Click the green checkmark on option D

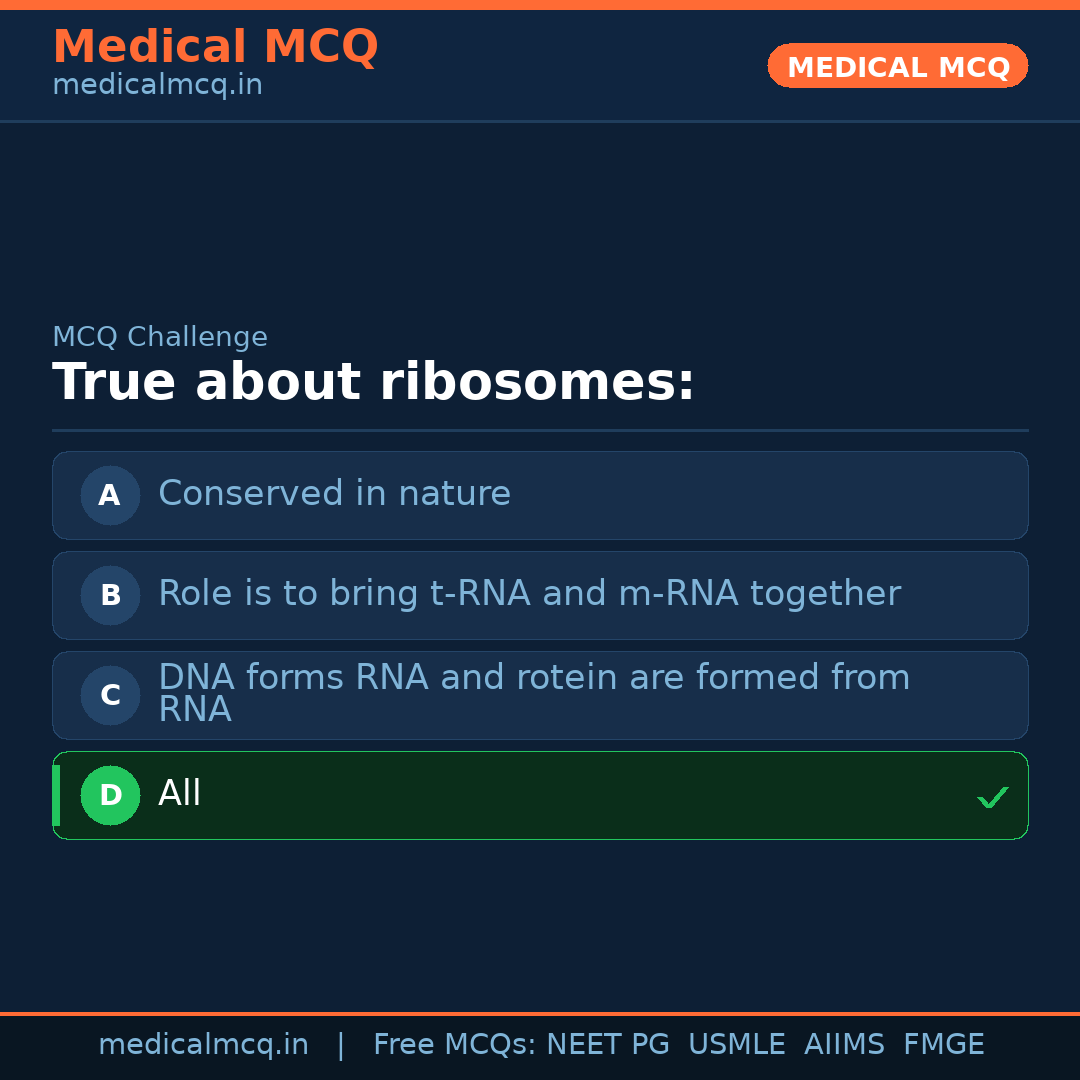992,797
